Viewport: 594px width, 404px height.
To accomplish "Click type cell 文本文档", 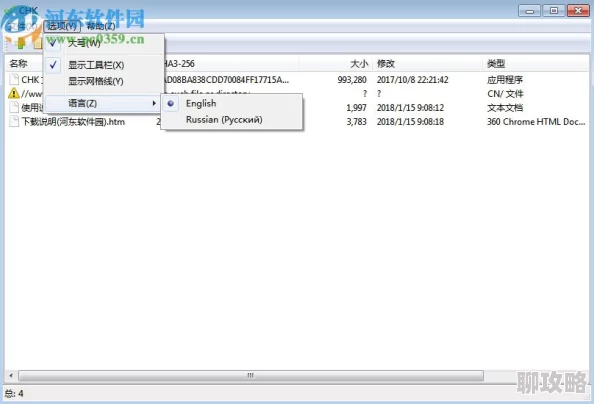I will coord(505,108).
